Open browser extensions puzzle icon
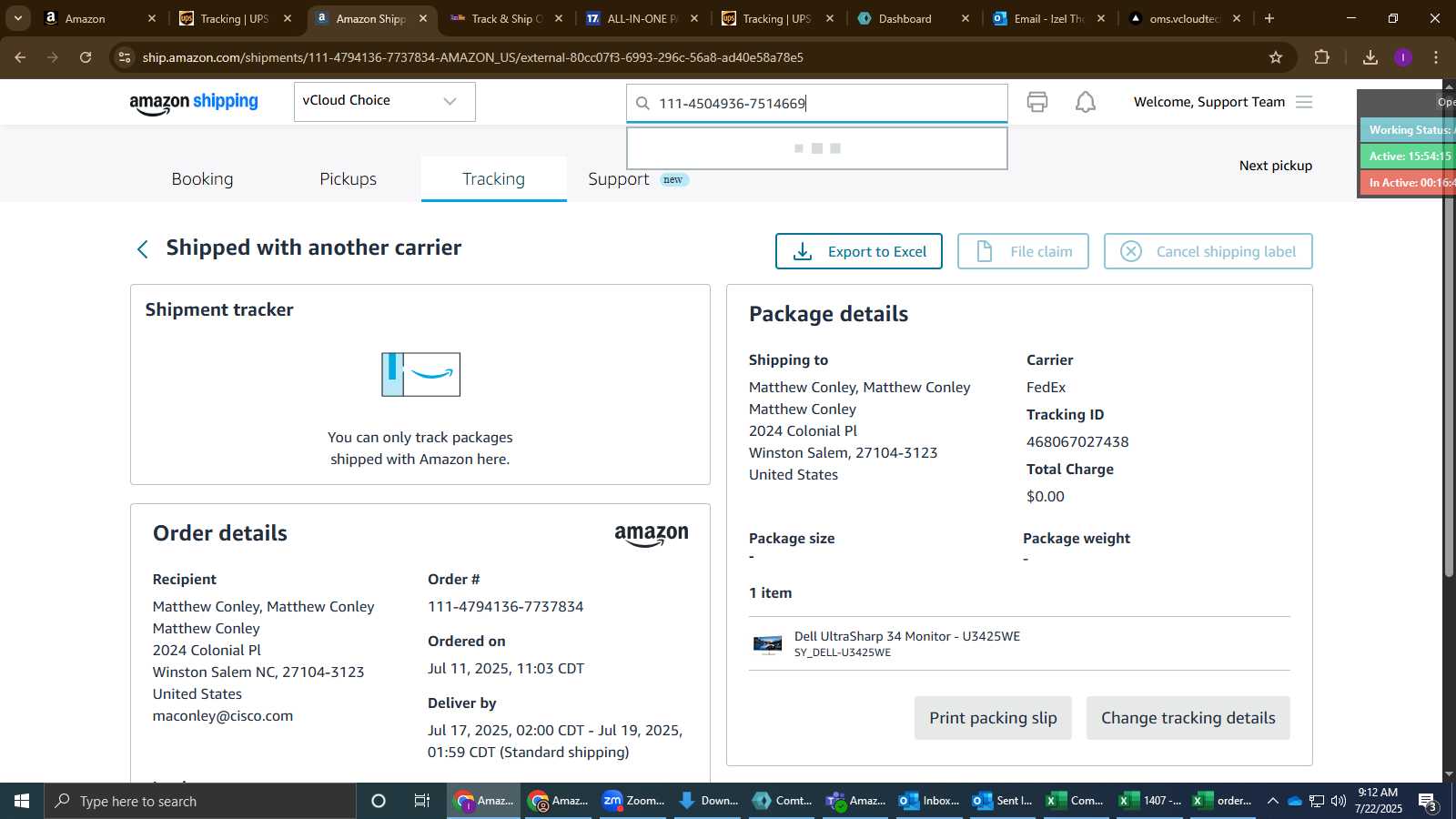Viewport: 1456px width, 819px height. point(1322,57)
